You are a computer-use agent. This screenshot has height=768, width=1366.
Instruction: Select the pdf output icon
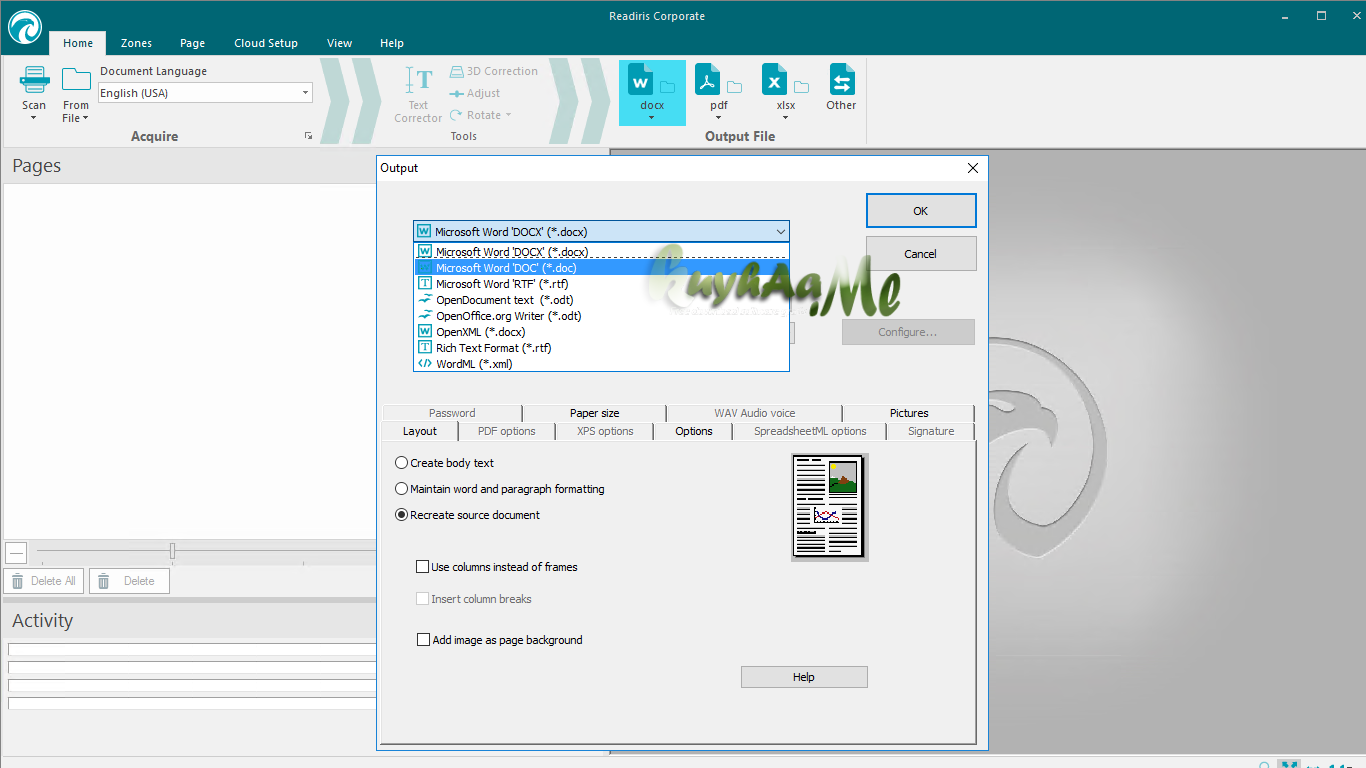point(708,80)
